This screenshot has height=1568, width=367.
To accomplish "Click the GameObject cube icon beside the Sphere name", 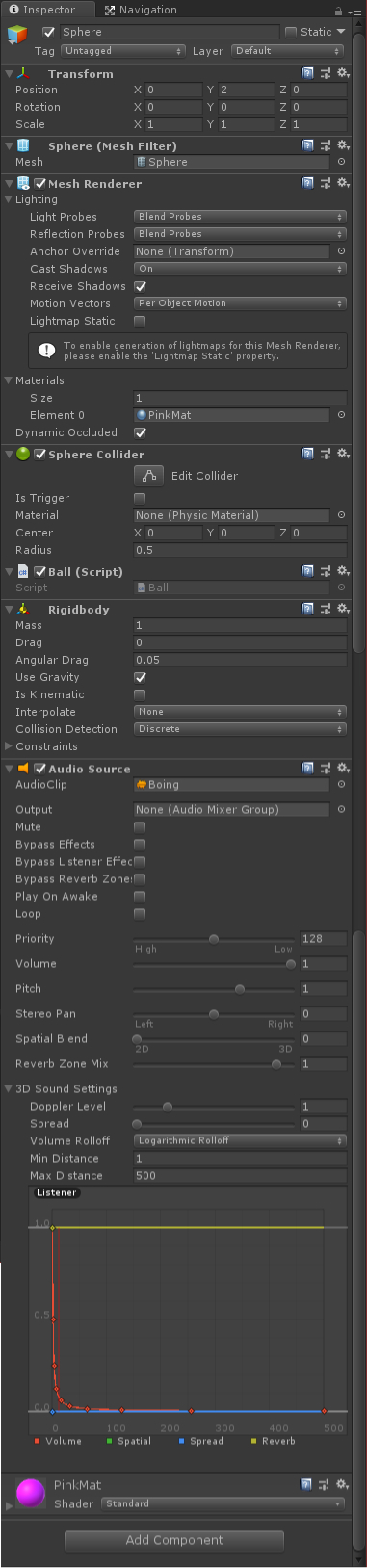I will tap(17, 37).
